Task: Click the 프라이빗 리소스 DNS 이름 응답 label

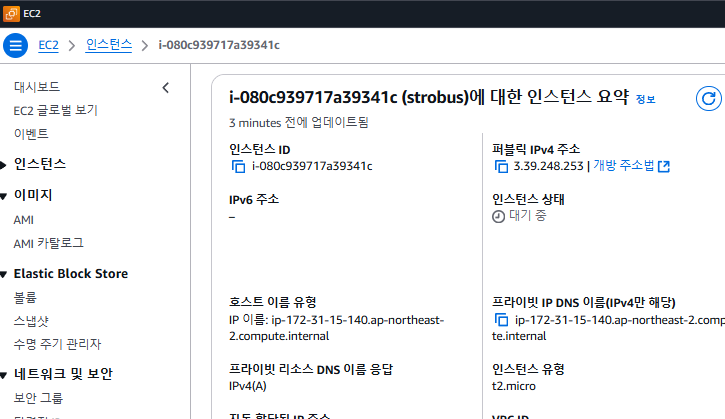Action: [x=311, y=369]
